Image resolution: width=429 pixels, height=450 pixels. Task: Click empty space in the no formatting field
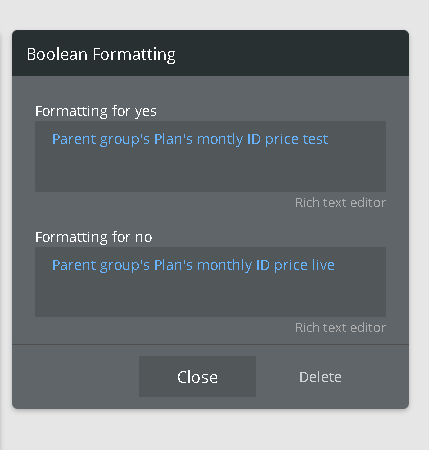[x=210, y=297]
